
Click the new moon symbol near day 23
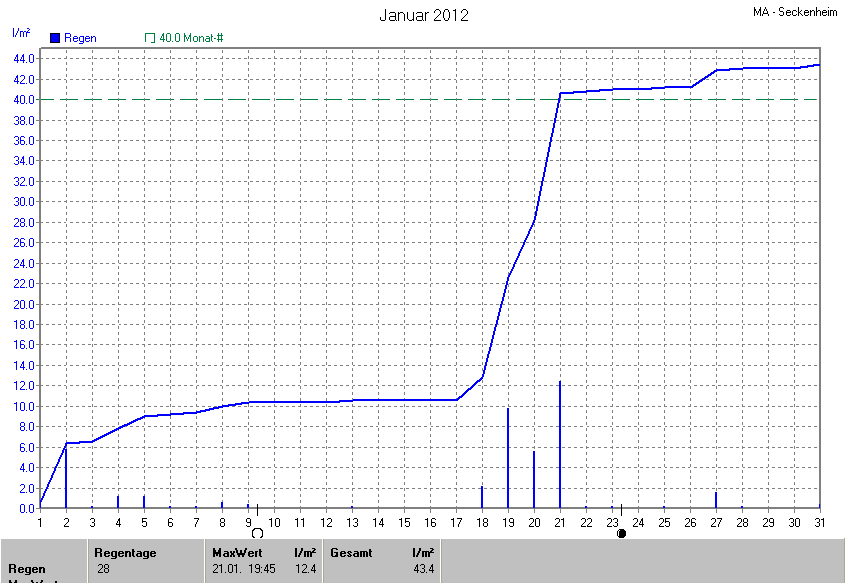[621, 534]
